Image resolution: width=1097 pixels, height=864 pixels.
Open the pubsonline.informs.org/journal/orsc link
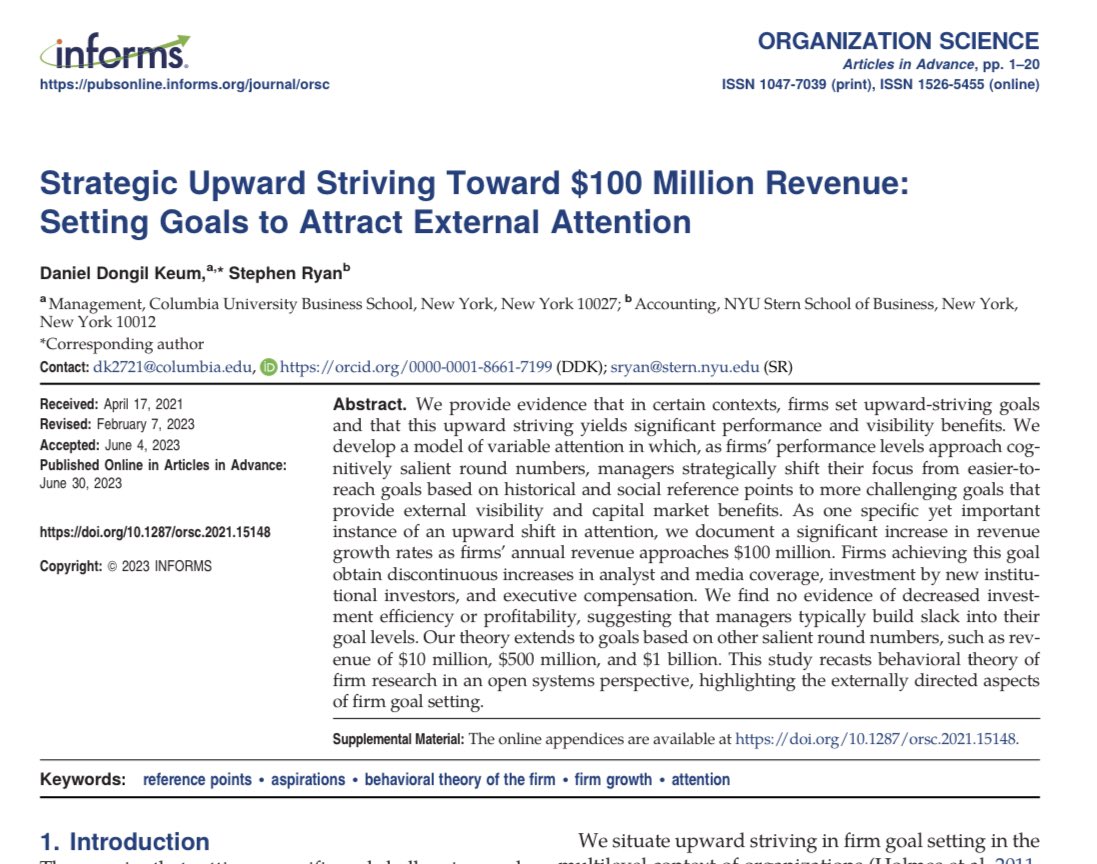[185, 85]
